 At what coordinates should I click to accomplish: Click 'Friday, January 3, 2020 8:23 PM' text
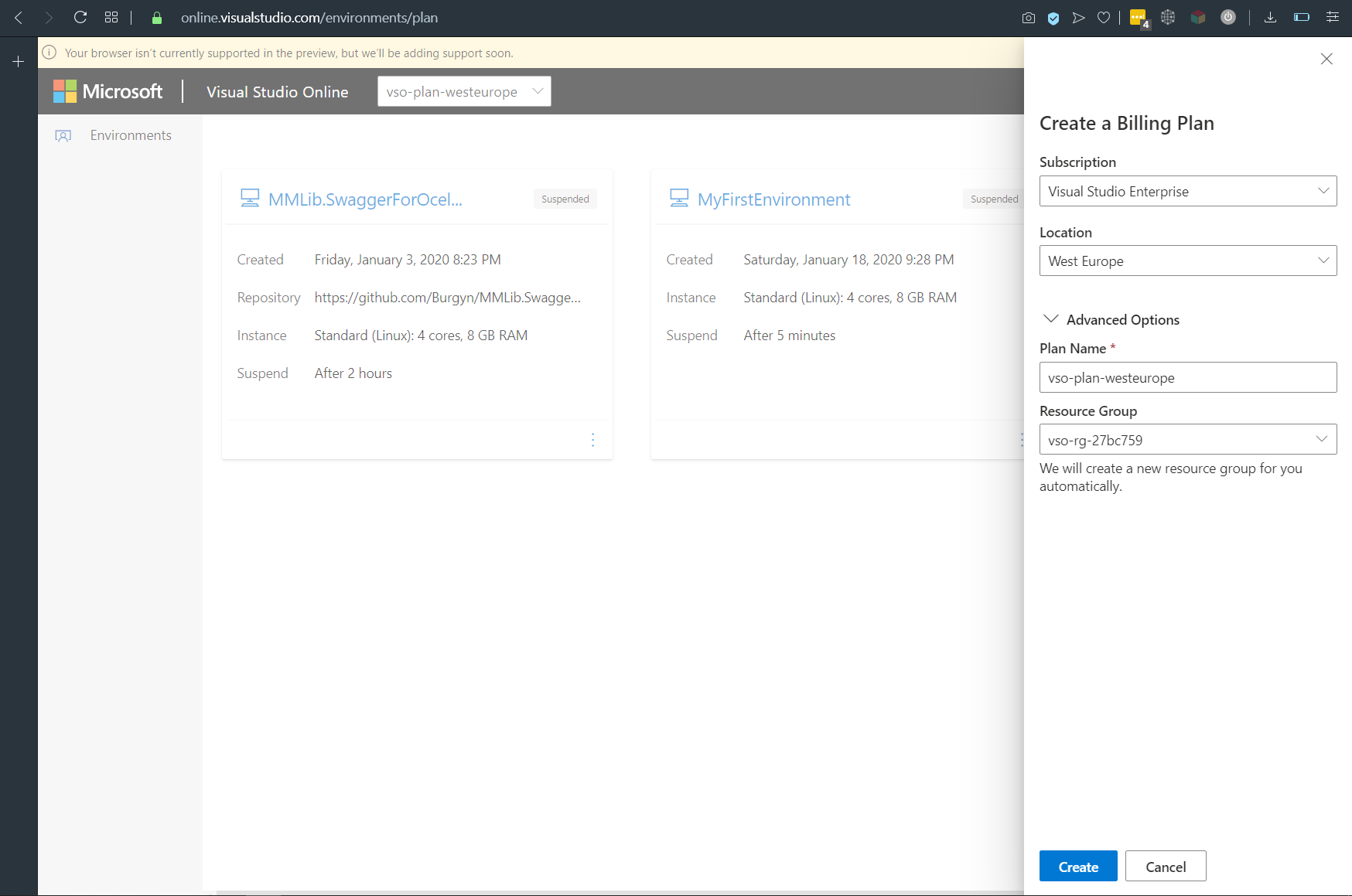click(408, 260)
